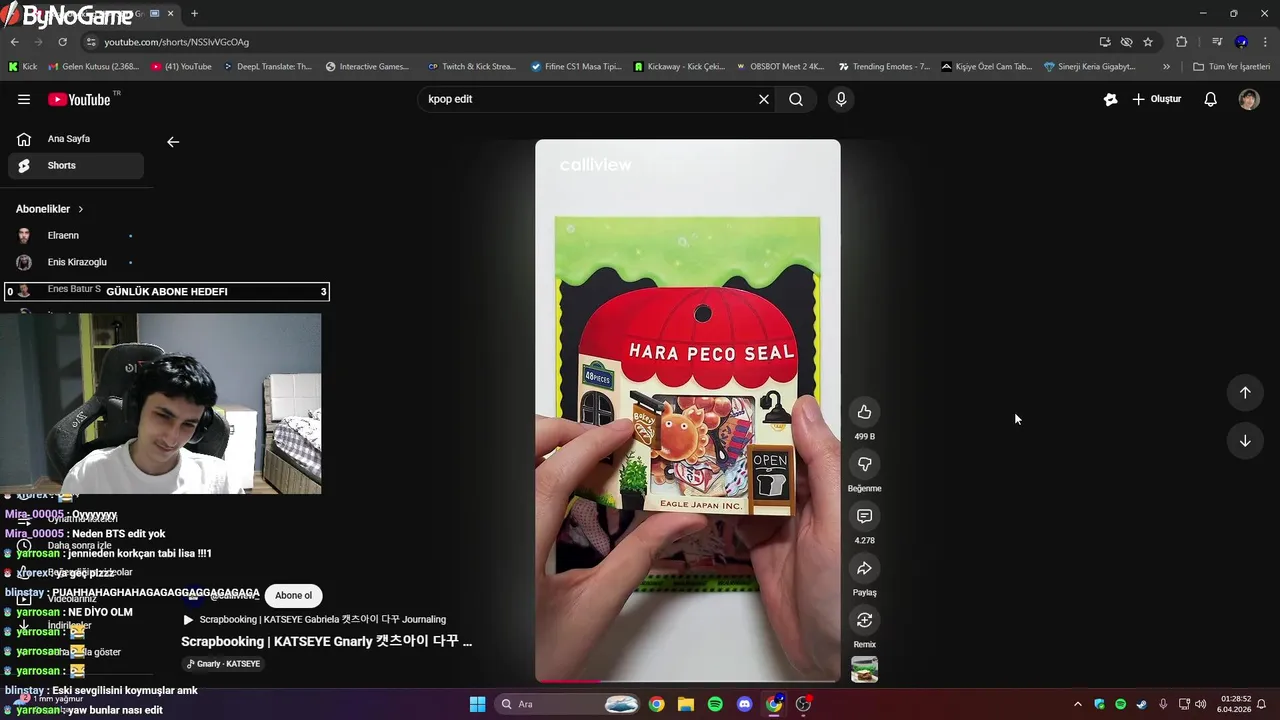The image size is (1280, 720).
Task: Click the taskbar Ara search box
Action: point(569,704)
